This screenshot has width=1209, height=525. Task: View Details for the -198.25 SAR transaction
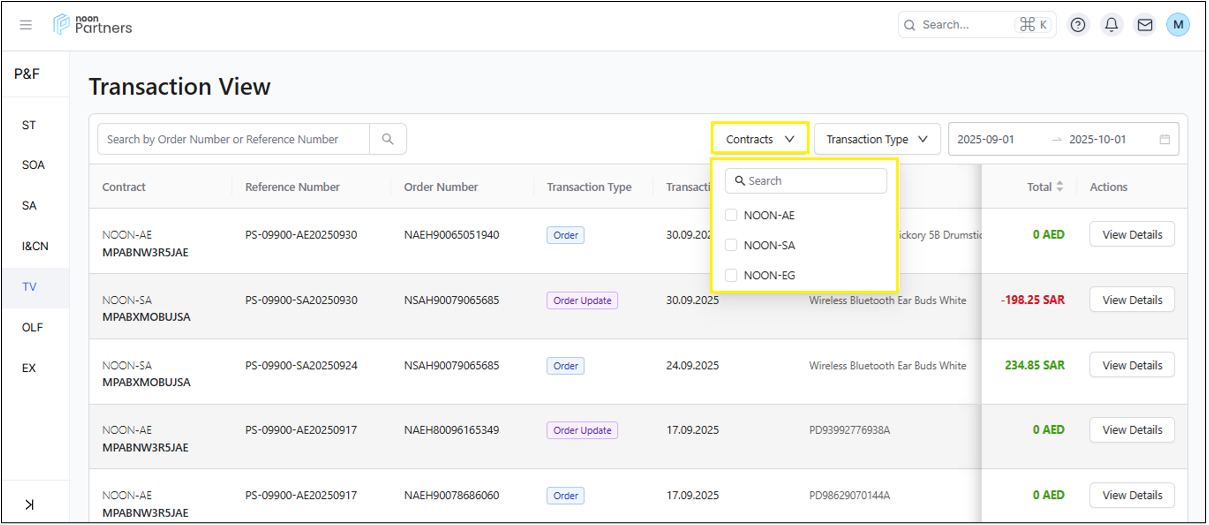[x=1131, y=300]
